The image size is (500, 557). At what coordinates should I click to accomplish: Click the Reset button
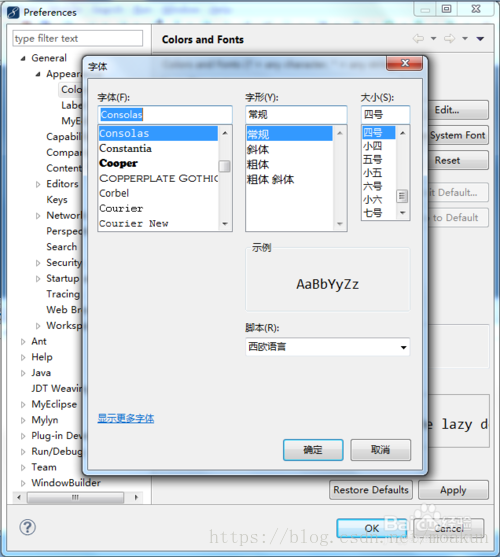[458, 160]
